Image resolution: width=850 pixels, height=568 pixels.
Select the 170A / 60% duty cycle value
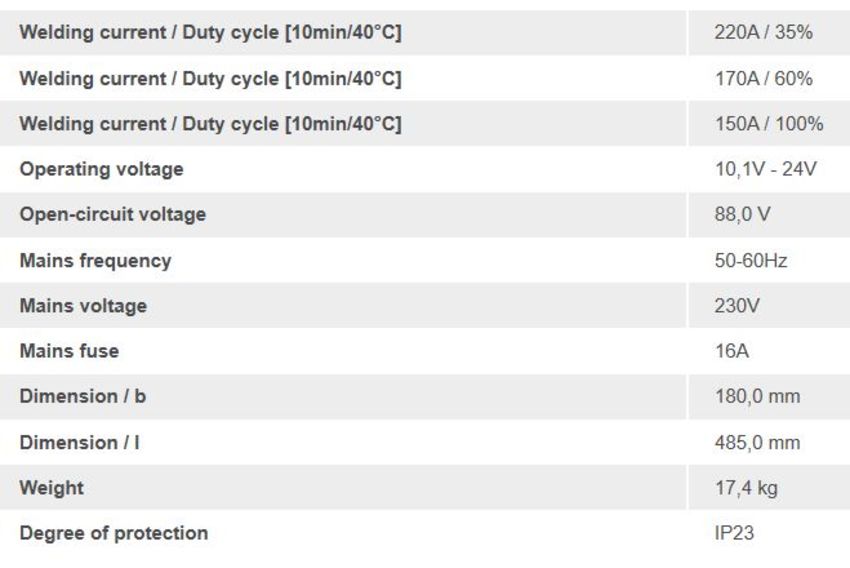click(x=763, y=78)
